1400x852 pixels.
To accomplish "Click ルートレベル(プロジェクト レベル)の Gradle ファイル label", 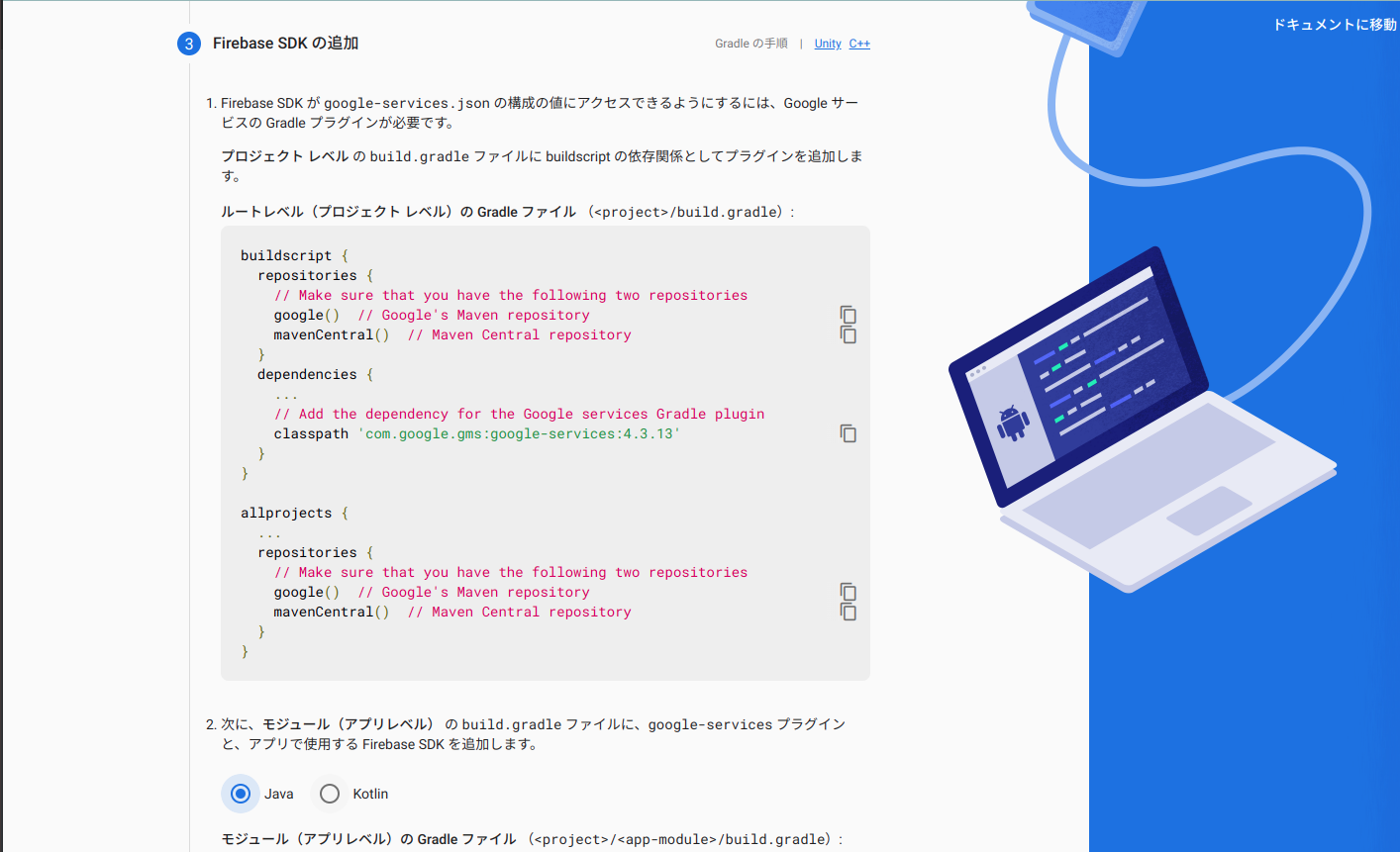I will [x=398, y=212].
